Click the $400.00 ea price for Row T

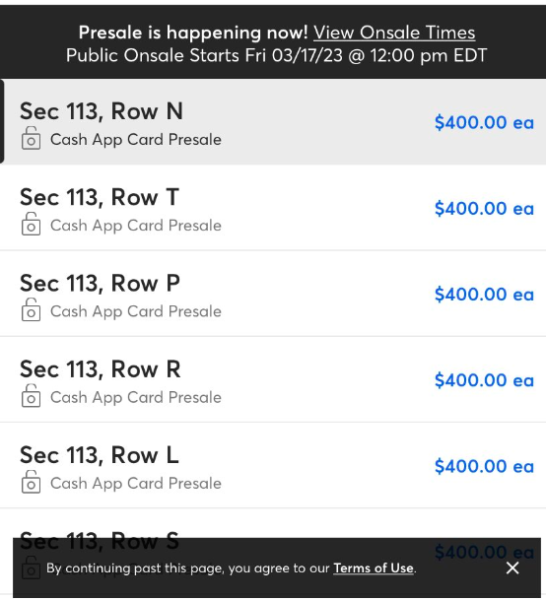click(484, 209)
